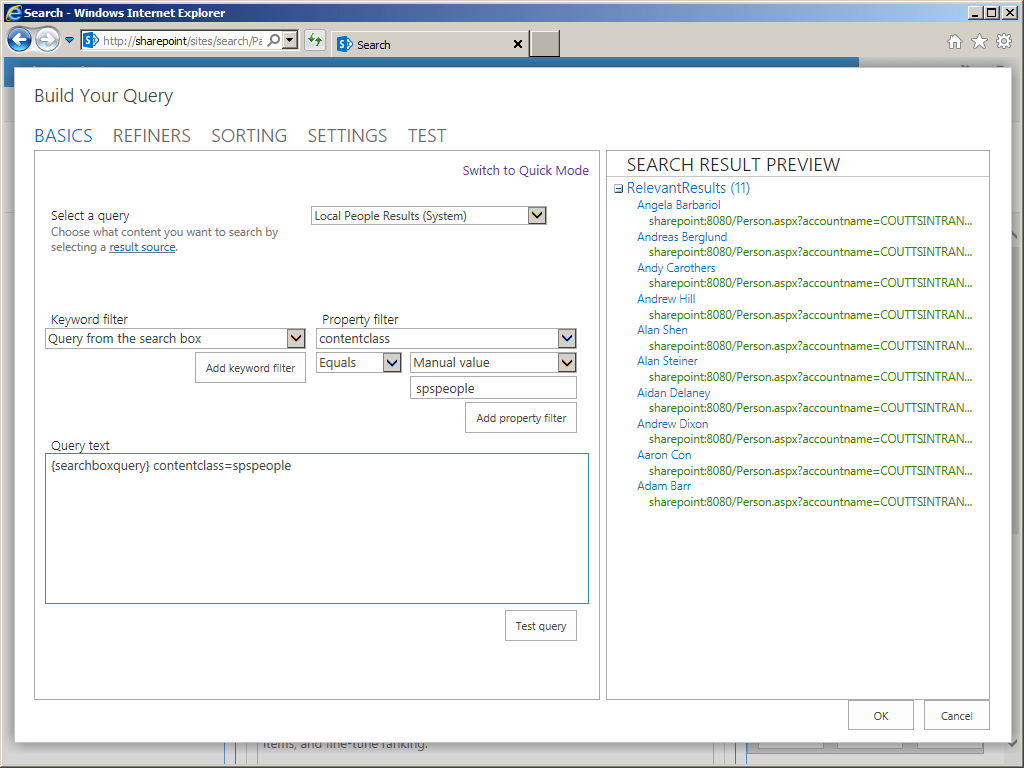
Task: Click the search magnifier in the address bar
Action: click(x=272, y=41)
